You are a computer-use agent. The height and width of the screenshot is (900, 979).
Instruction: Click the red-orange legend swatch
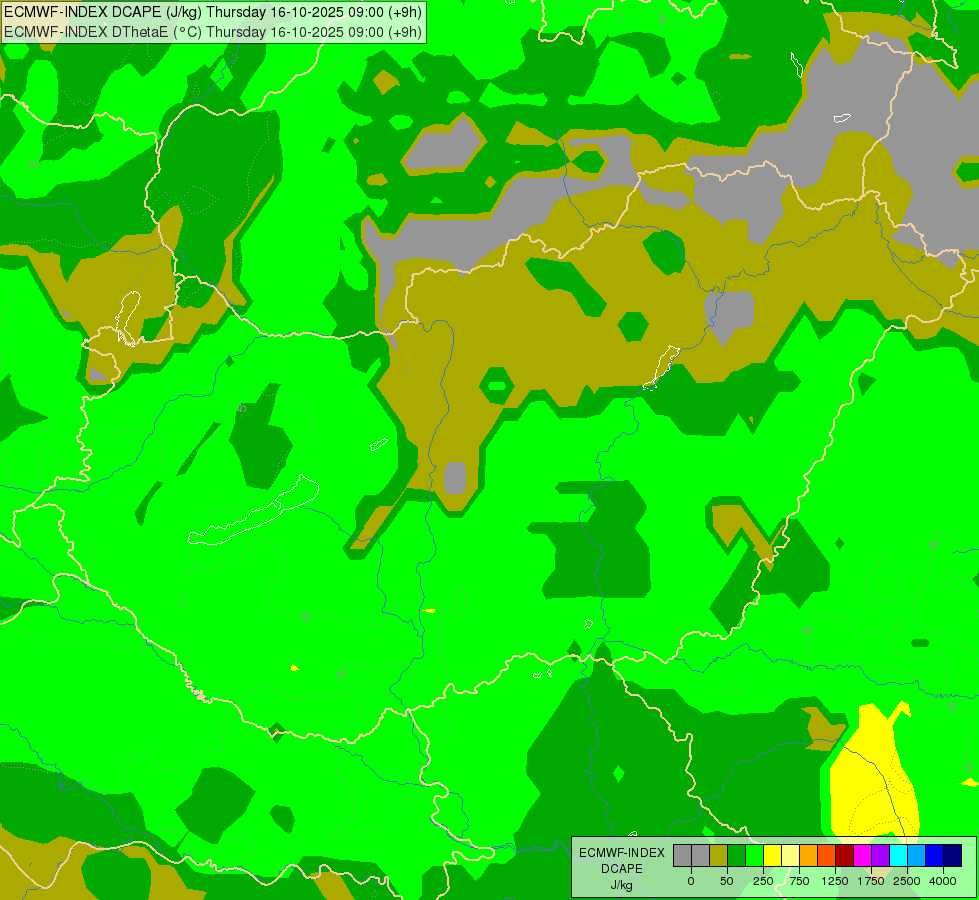826,856
